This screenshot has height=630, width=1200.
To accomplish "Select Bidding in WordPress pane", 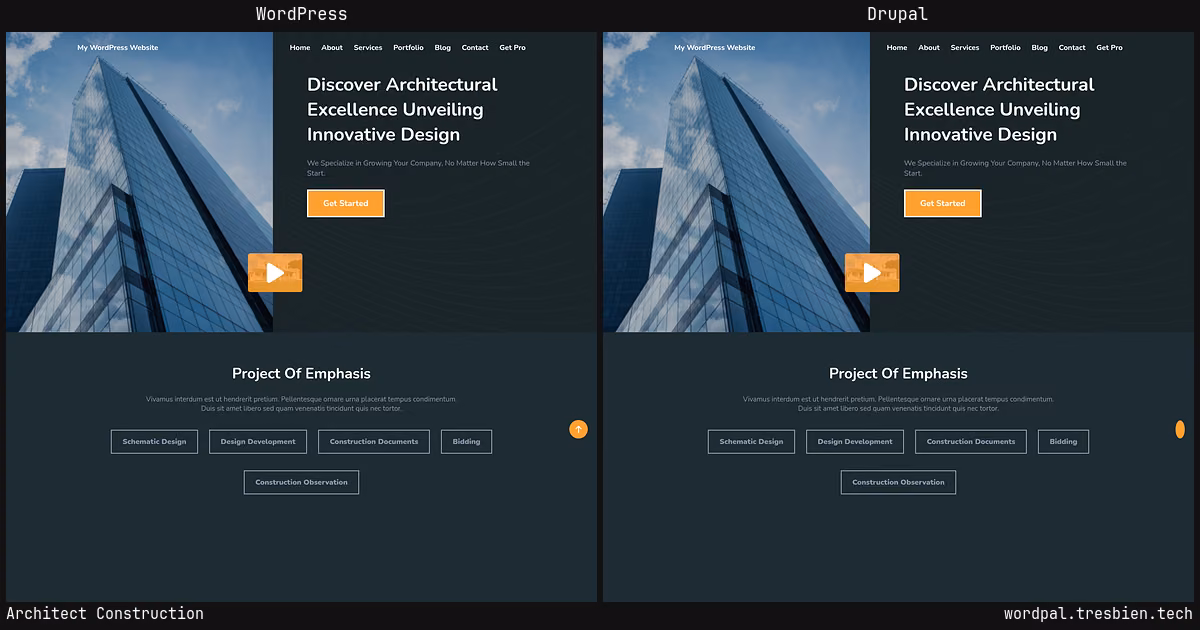I will tap(466, 441).
